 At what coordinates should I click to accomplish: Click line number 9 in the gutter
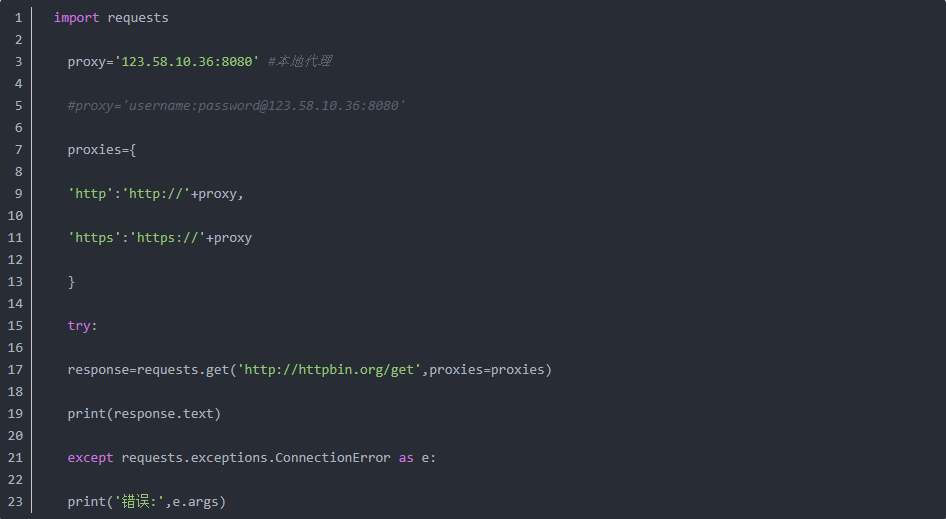(19, 194)
